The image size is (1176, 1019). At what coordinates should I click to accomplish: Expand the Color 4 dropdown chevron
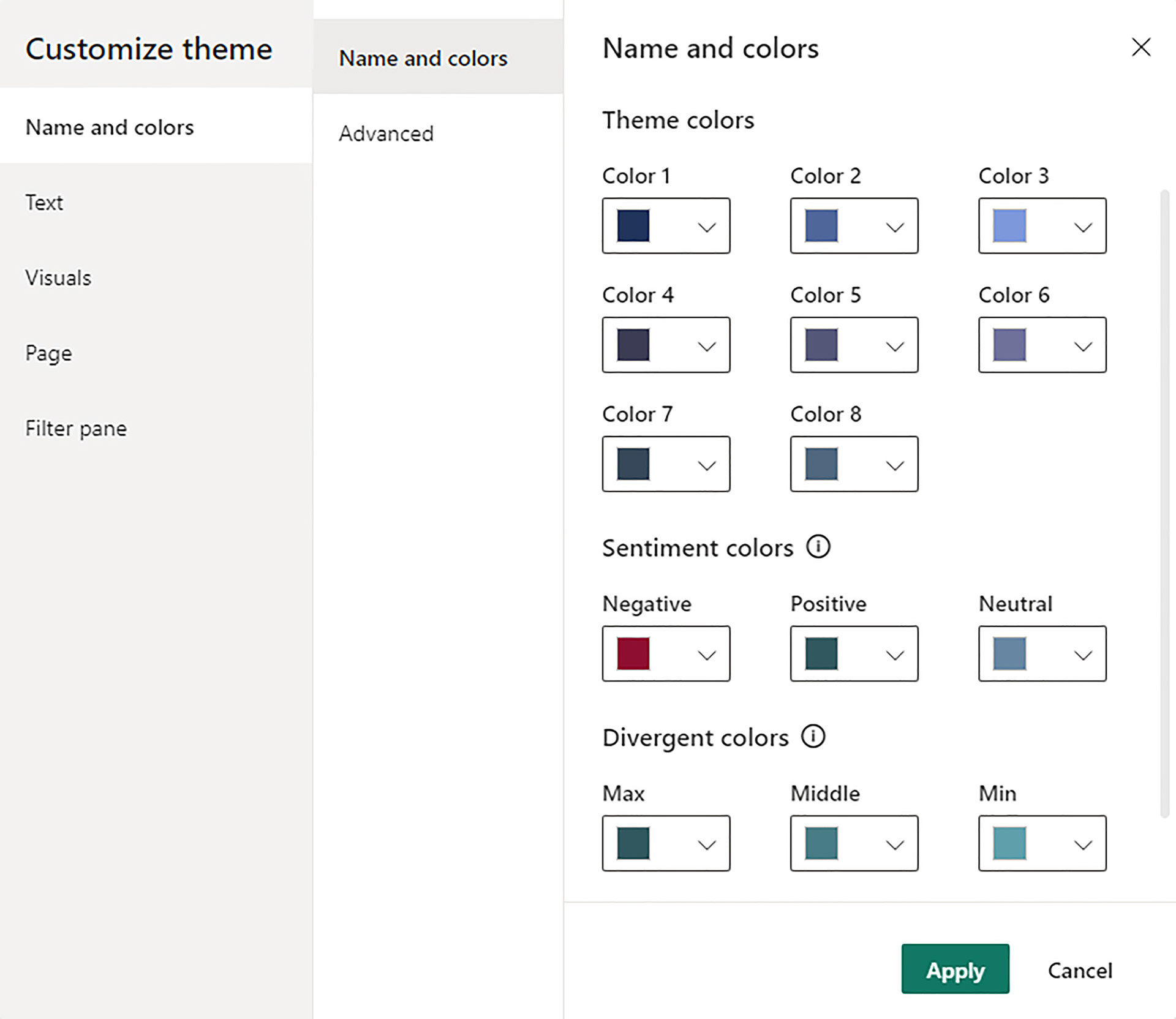point(707,347)
